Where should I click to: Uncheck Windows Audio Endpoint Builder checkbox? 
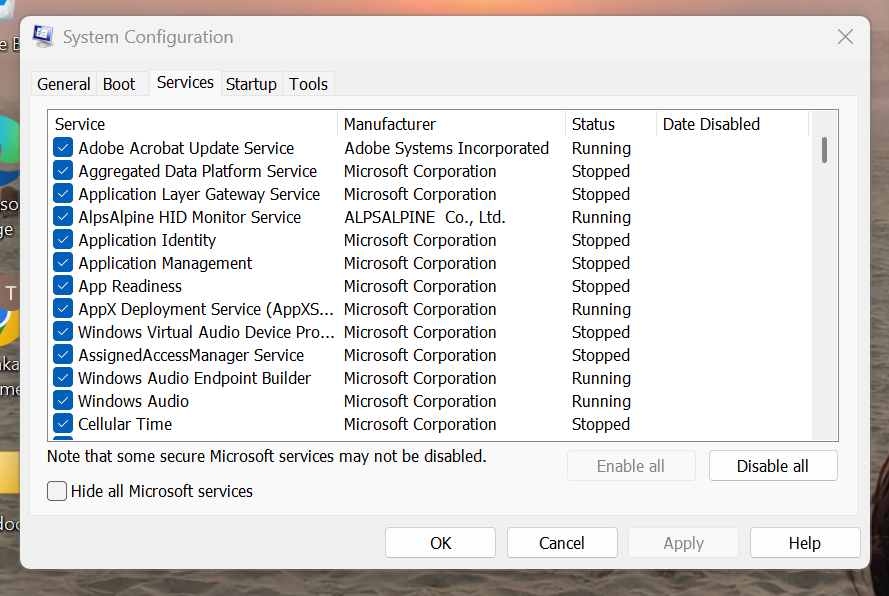coord(63,378)
